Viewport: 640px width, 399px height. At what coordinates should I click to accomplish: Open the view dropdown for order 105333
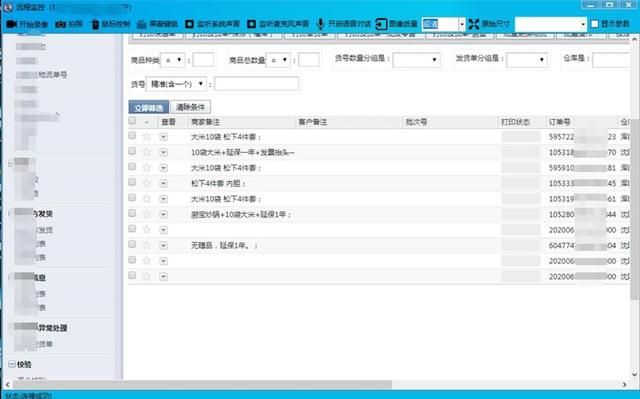(164, 183)
